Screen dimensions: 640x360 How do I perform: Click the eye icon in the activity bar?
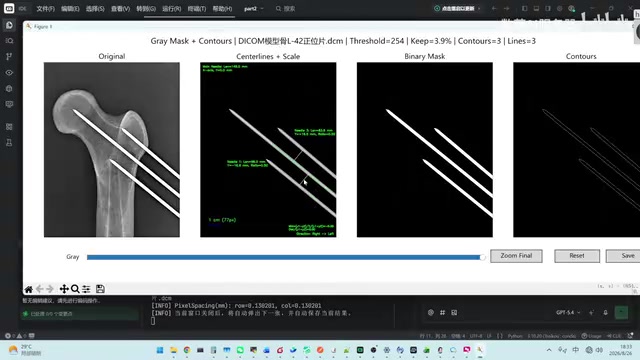(9, 73)
